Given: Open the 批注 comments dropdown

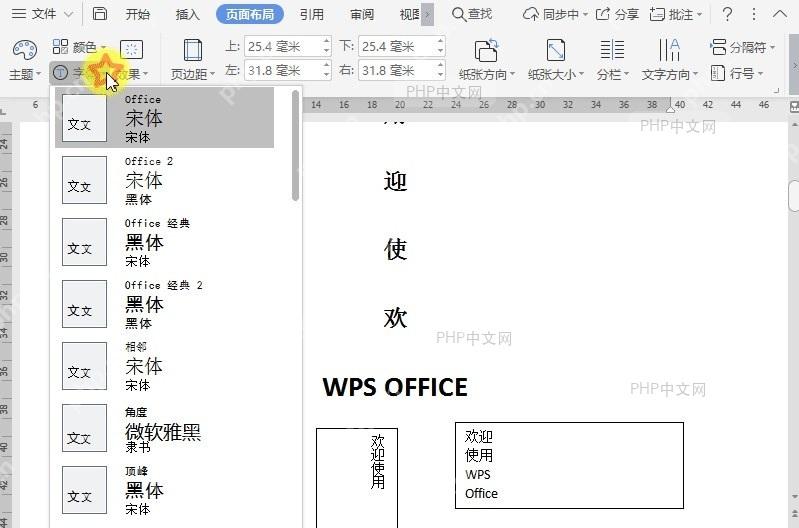Looking at the screenshot, I should tap(676, 14).
